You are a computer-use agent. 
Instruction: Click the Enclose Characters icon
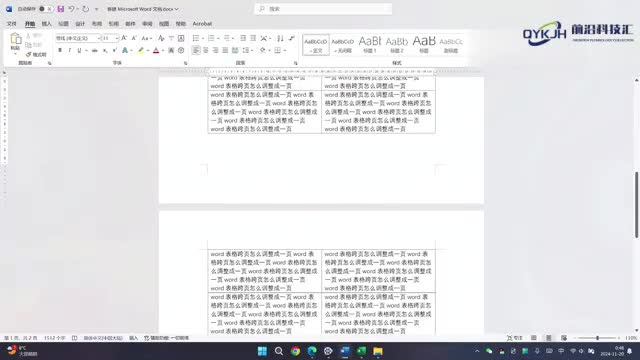coord(181,50)
